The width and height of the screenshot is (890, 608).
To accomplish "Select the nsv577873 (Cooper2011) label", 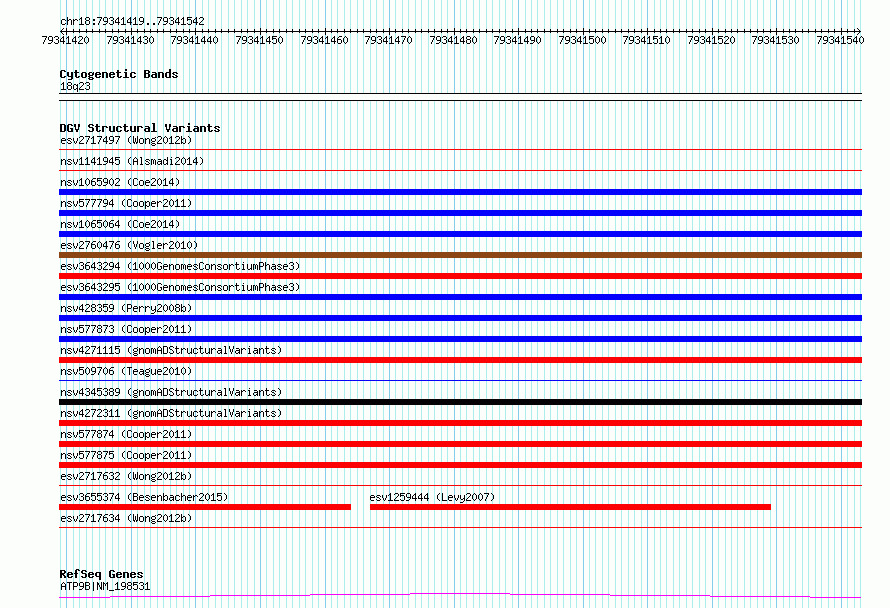I will pyautogui.click(x=126, y=329).
